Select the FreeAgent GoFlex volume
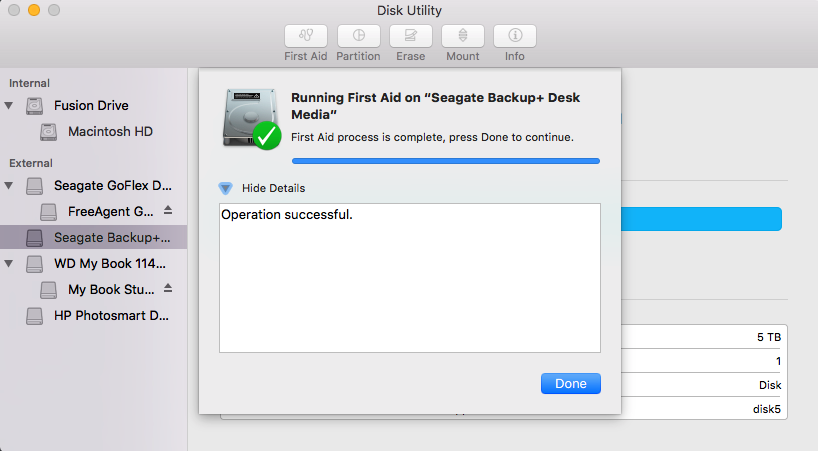This screenshot has width=818, height=451. [112, 211]
